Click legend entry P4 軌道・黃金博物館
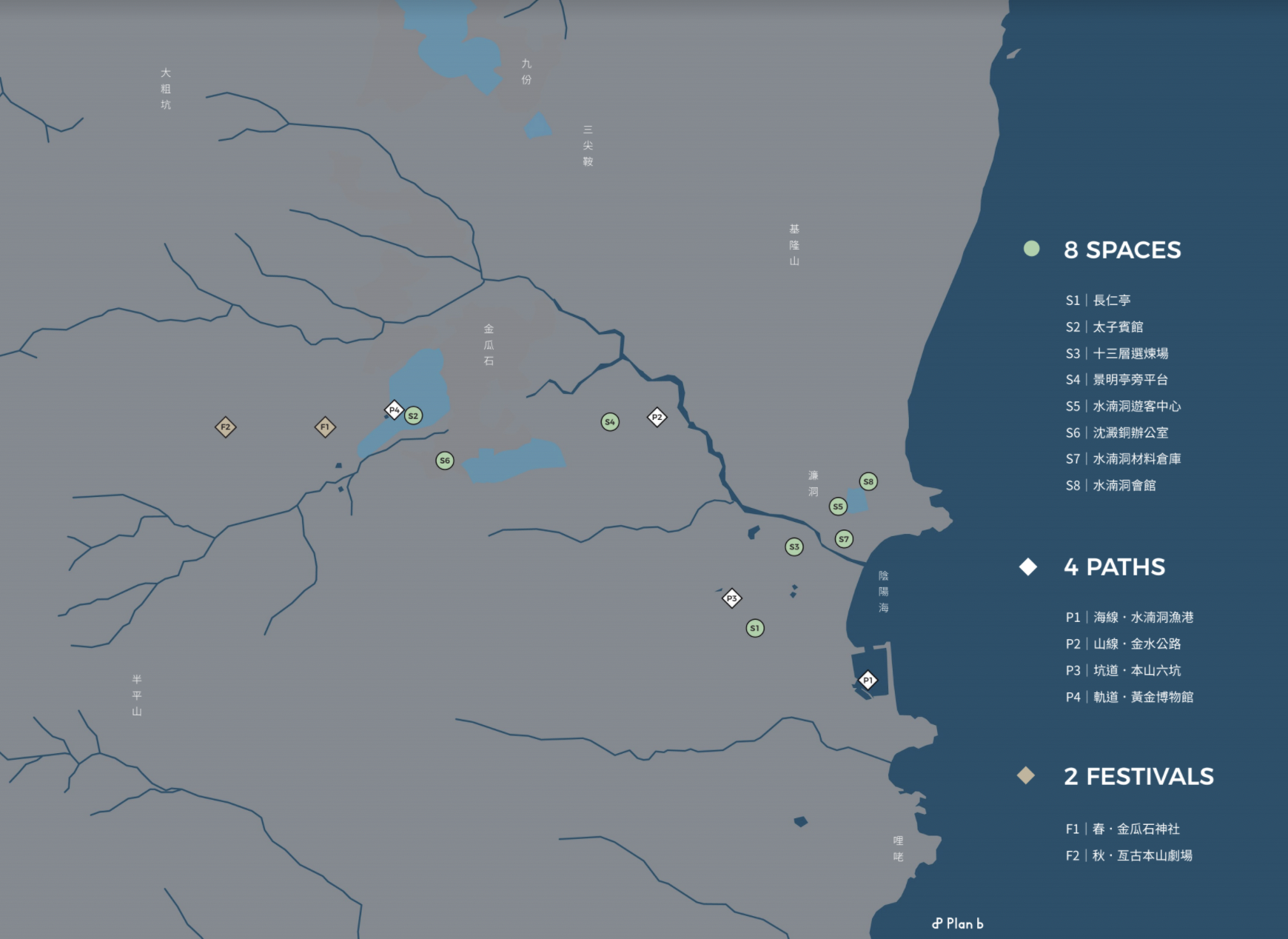This screenshot has height=939, width=1288. pyautogui.click(x=1130, y=698)
